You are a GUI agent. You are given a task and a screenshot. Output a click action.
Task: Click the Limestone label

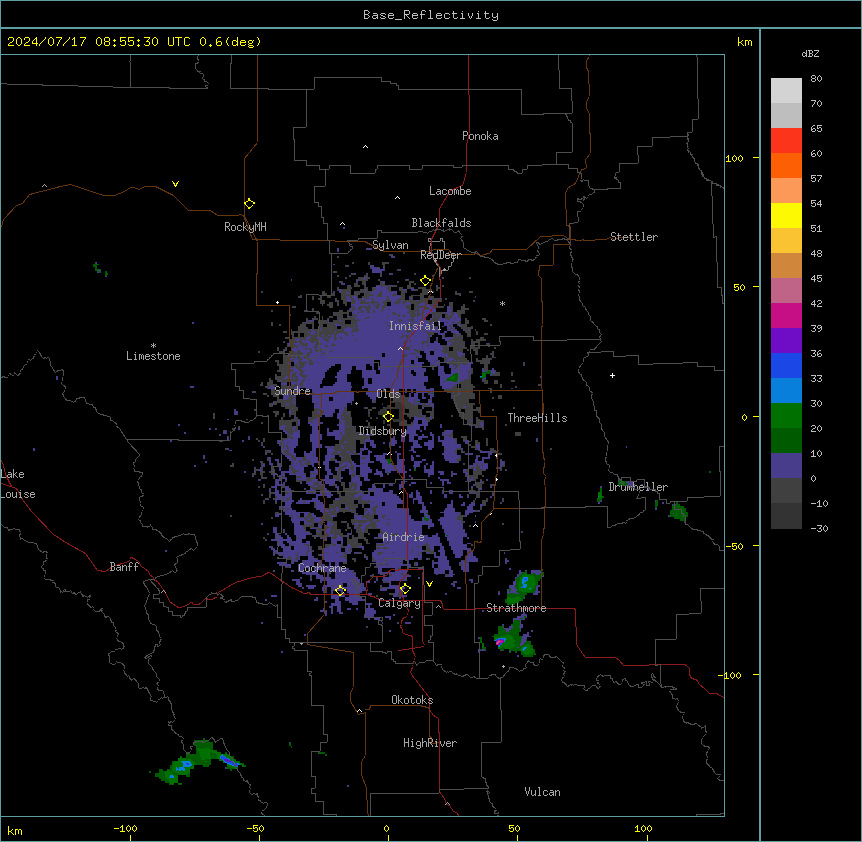153,356
